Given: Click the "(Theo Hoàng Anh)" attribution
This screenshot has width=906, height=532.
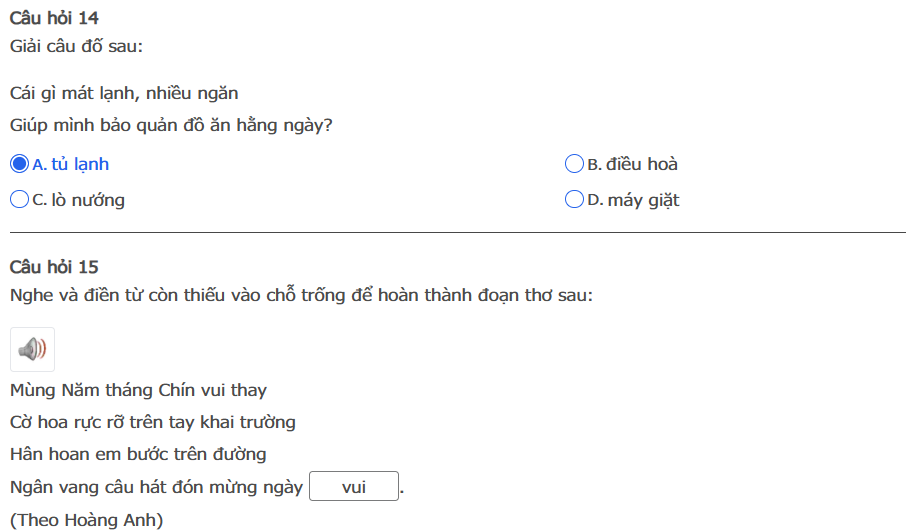Looking at the screenshot, I should point(86,520).
